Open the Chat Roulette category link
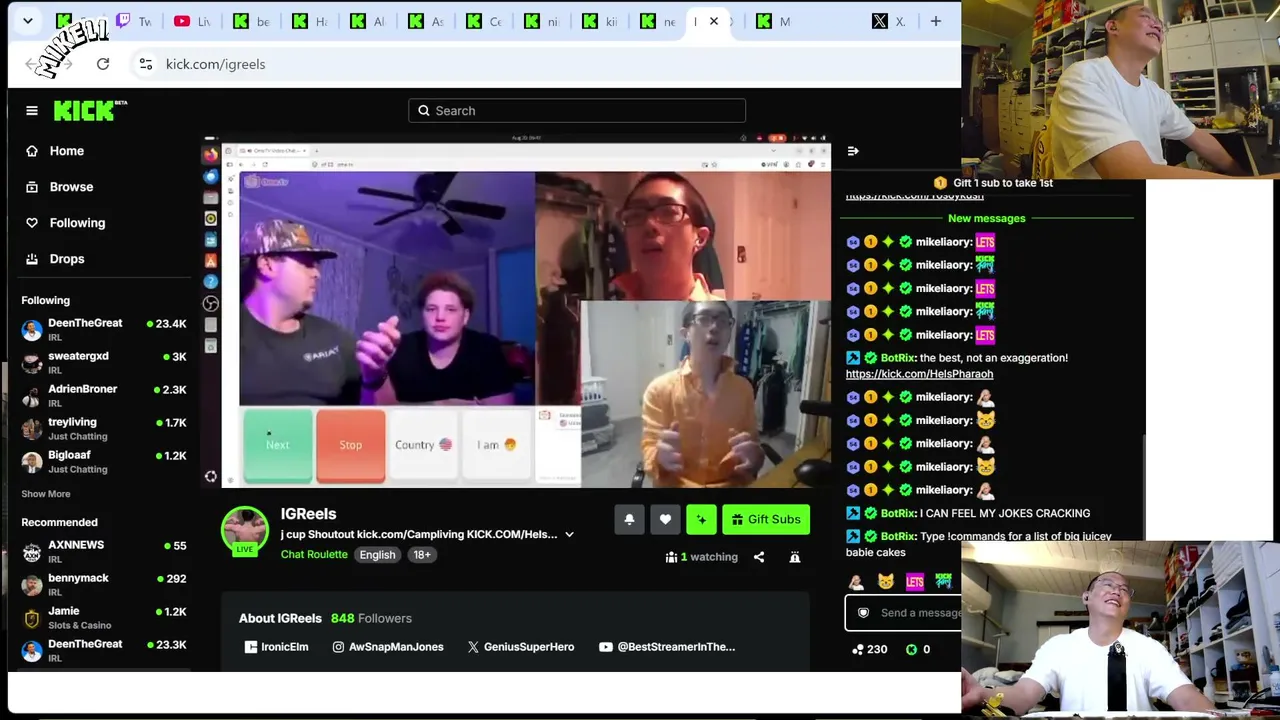This screenshot has width=1280, height=720. (x=314, y=555)
